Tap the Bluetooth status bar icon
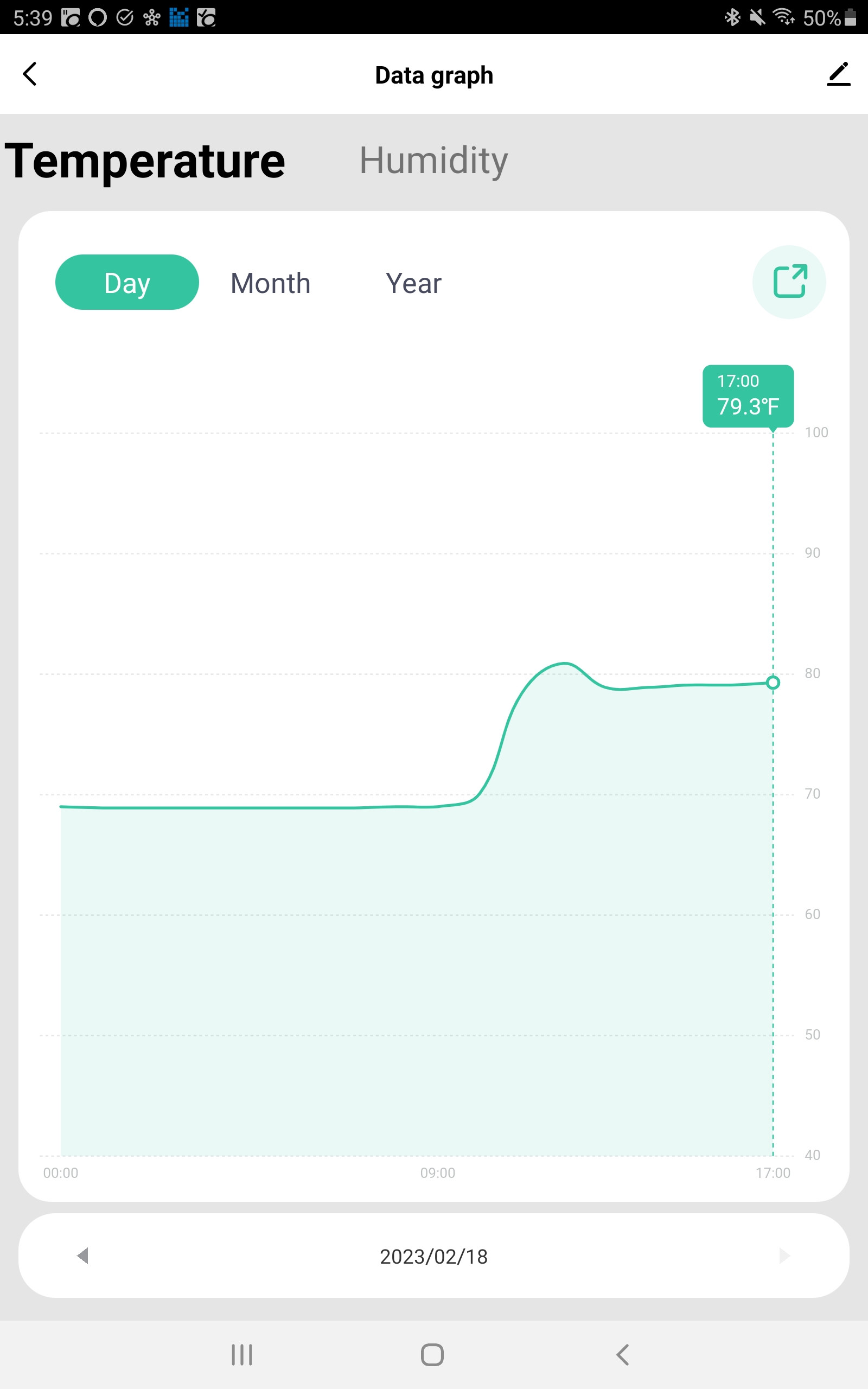The image size is (868, 1389). (x=732, y=18)
